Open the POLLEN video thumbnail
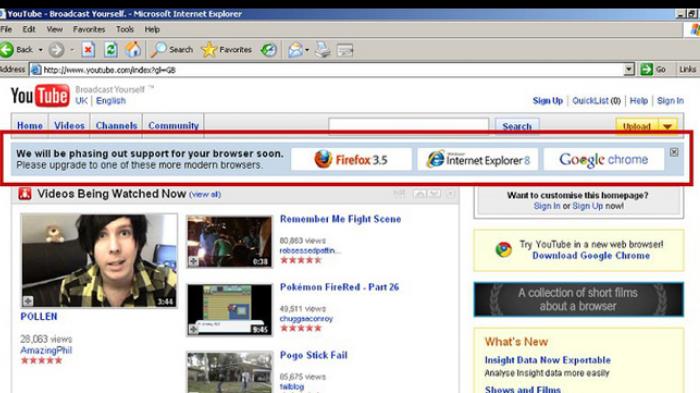The width and height of the screenshot is (700, 393). coord(99,260)
